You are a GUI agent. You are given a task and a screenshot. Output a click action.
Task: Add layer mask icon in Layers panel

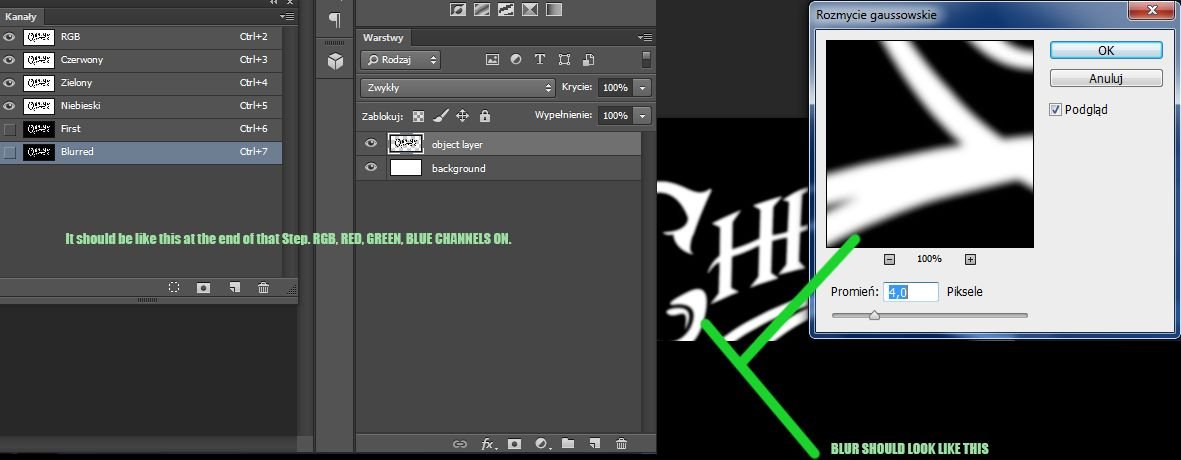click(x=514, y=444)
